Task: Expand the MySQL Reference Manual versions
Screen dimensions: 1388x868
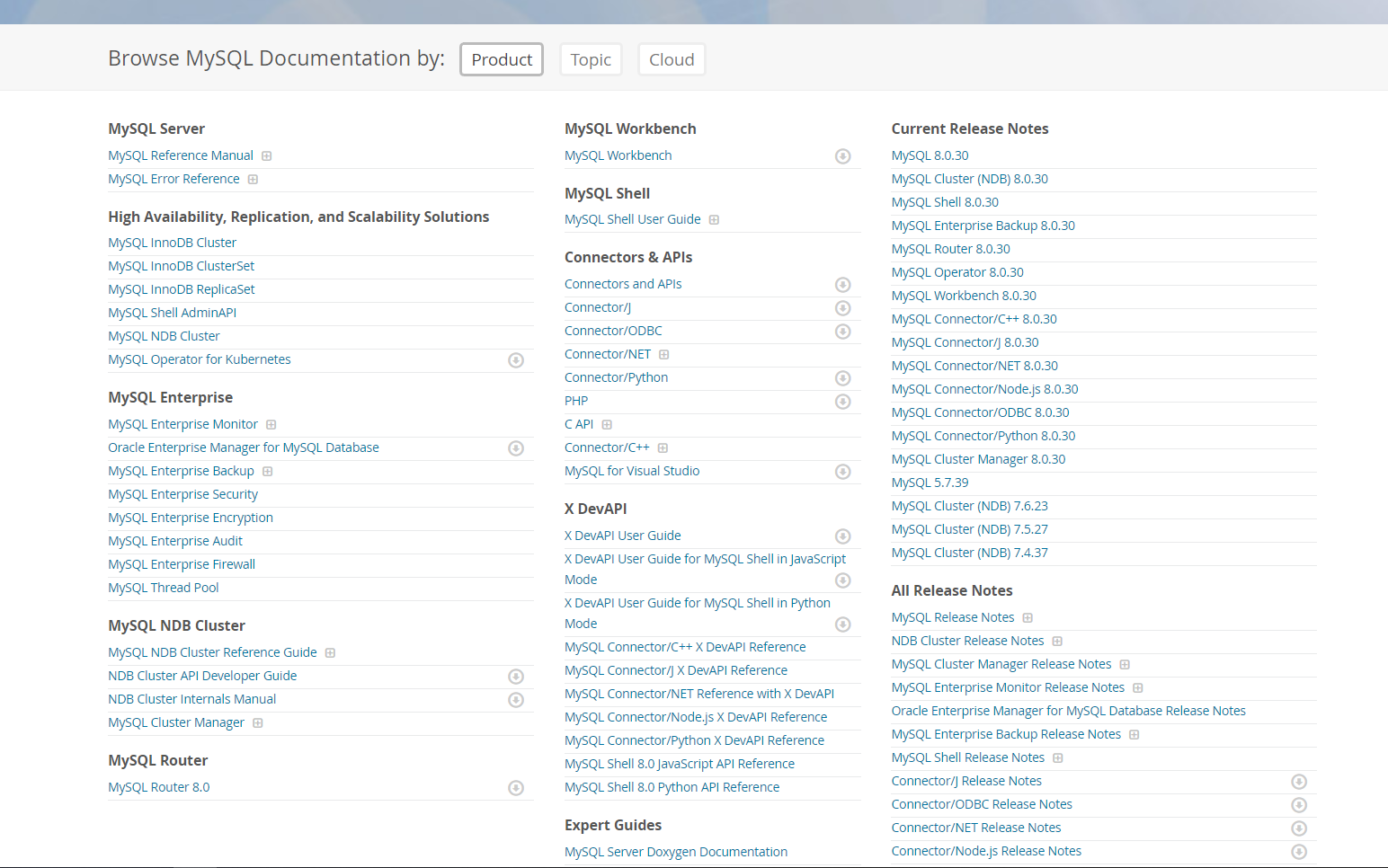Action: [267, 156]
